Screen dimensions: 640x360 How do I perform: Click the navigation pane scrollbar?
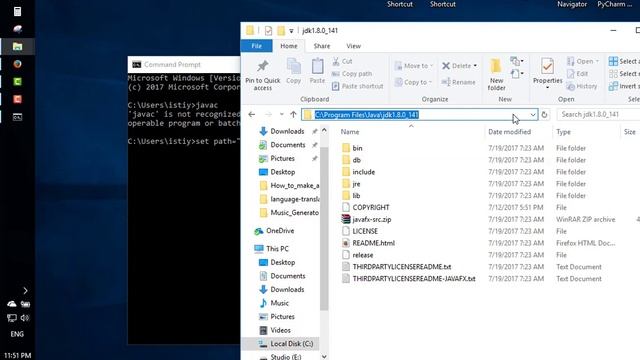click(x=324, y=229)
